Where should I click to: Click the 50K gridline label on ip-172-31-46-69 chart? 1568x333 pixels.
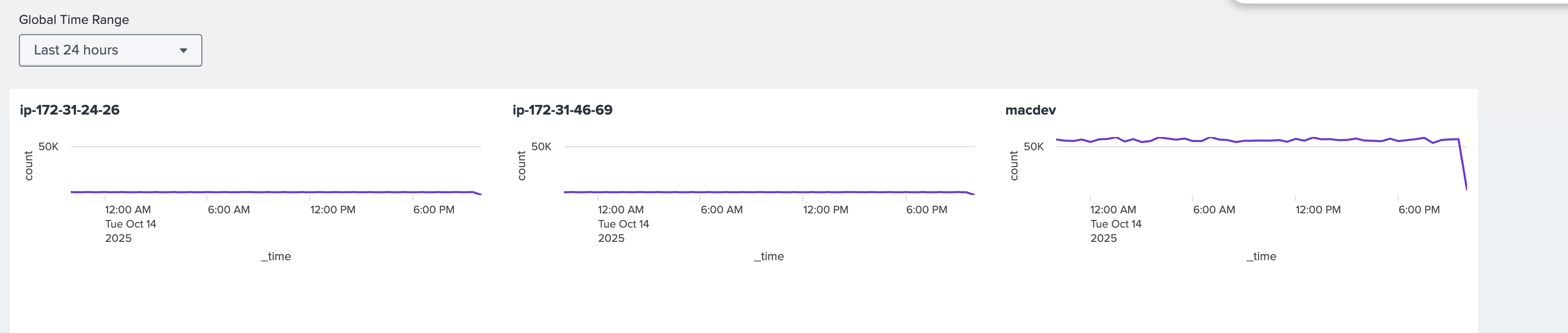click(541, 147)
